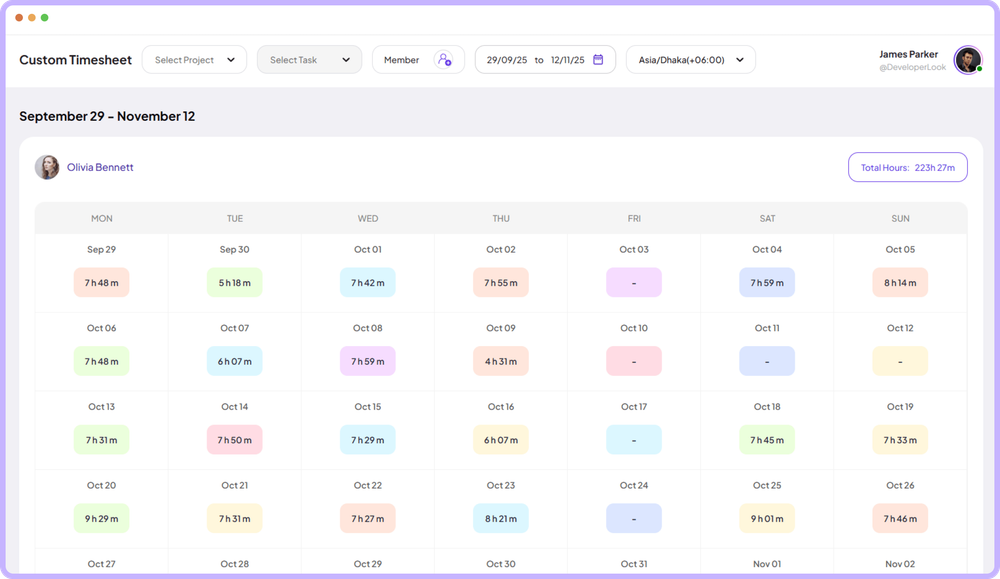Image resolution: width=1000 pixels, height=579 pixels.
Task: Open Oct 07 entry 6h 07m
Action: 235,361
